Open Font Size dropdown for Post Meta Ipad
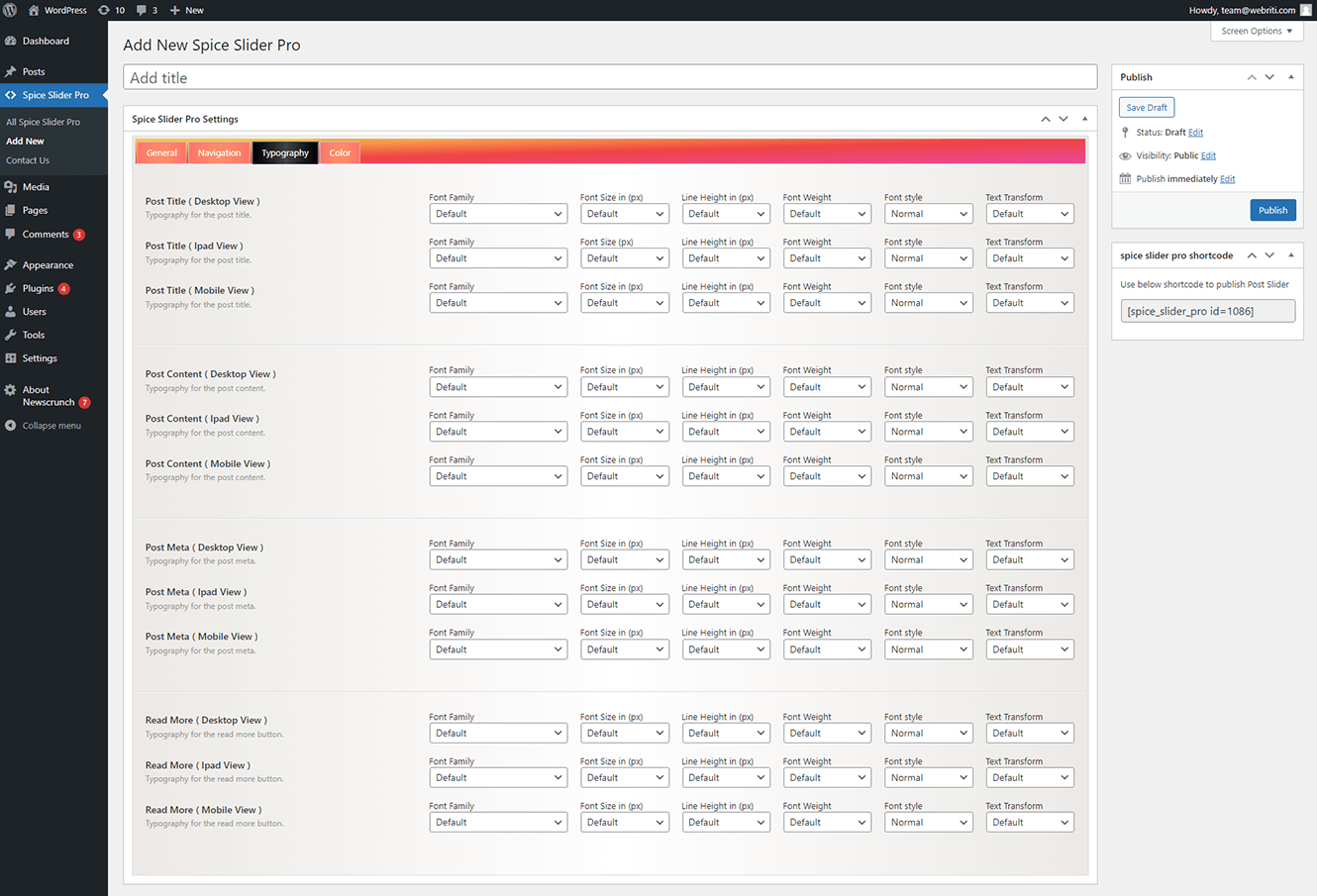Viewport: 1317px width, 896px height. (624, 605)
